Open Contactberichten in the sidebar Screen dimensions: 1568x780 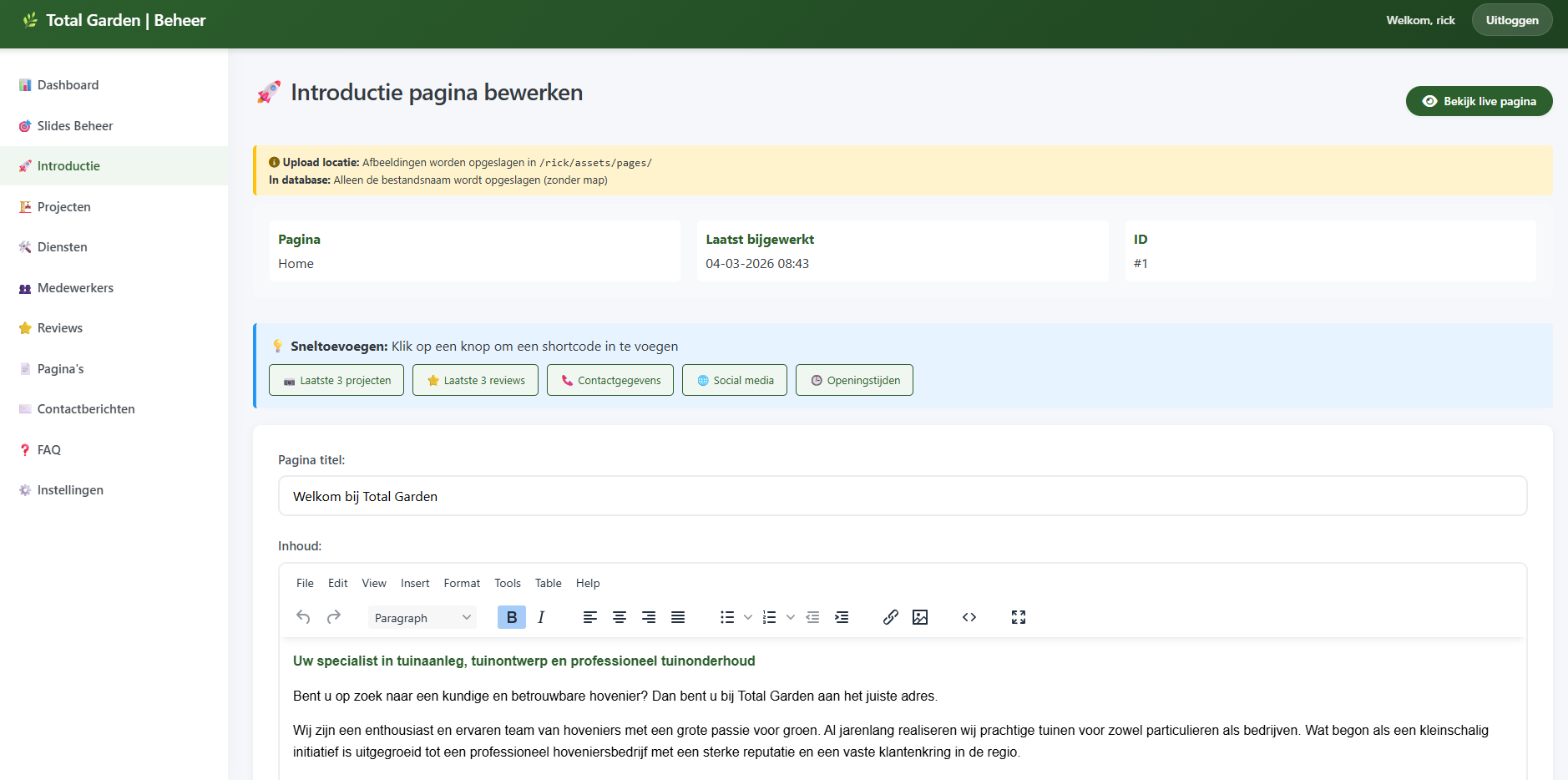point(114,409)
